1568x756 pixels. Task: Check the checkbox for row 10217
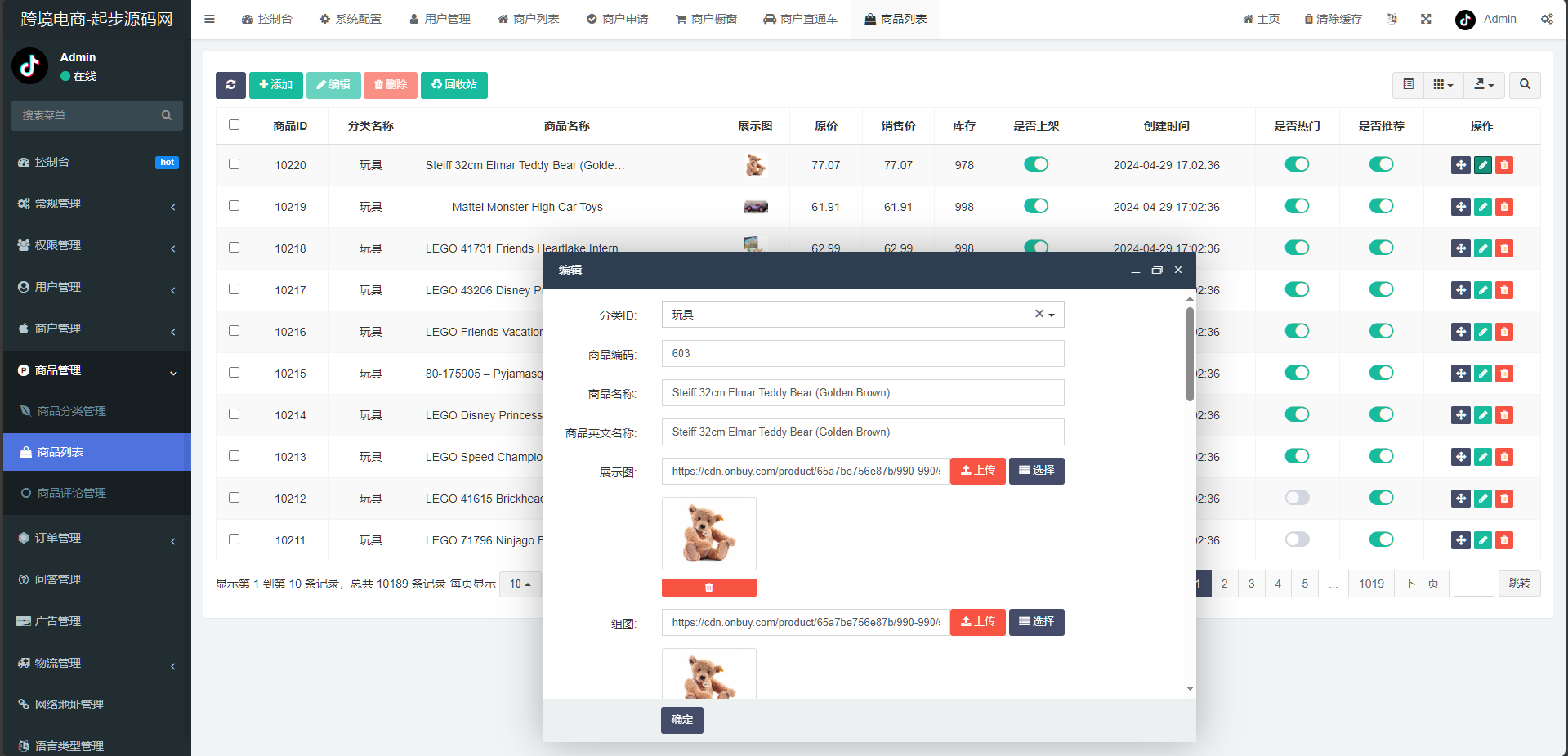(234, 289)
